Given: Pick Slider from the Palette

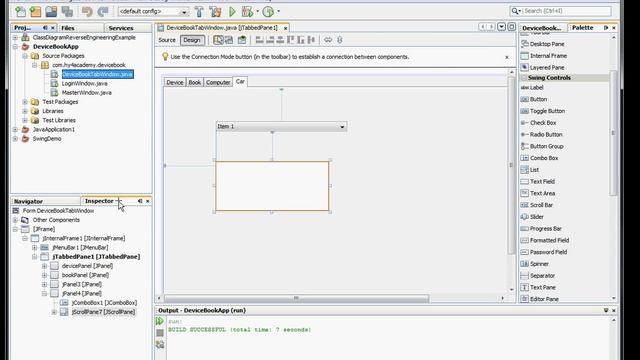Looking at the screenshot, I should tap(537, 217).
